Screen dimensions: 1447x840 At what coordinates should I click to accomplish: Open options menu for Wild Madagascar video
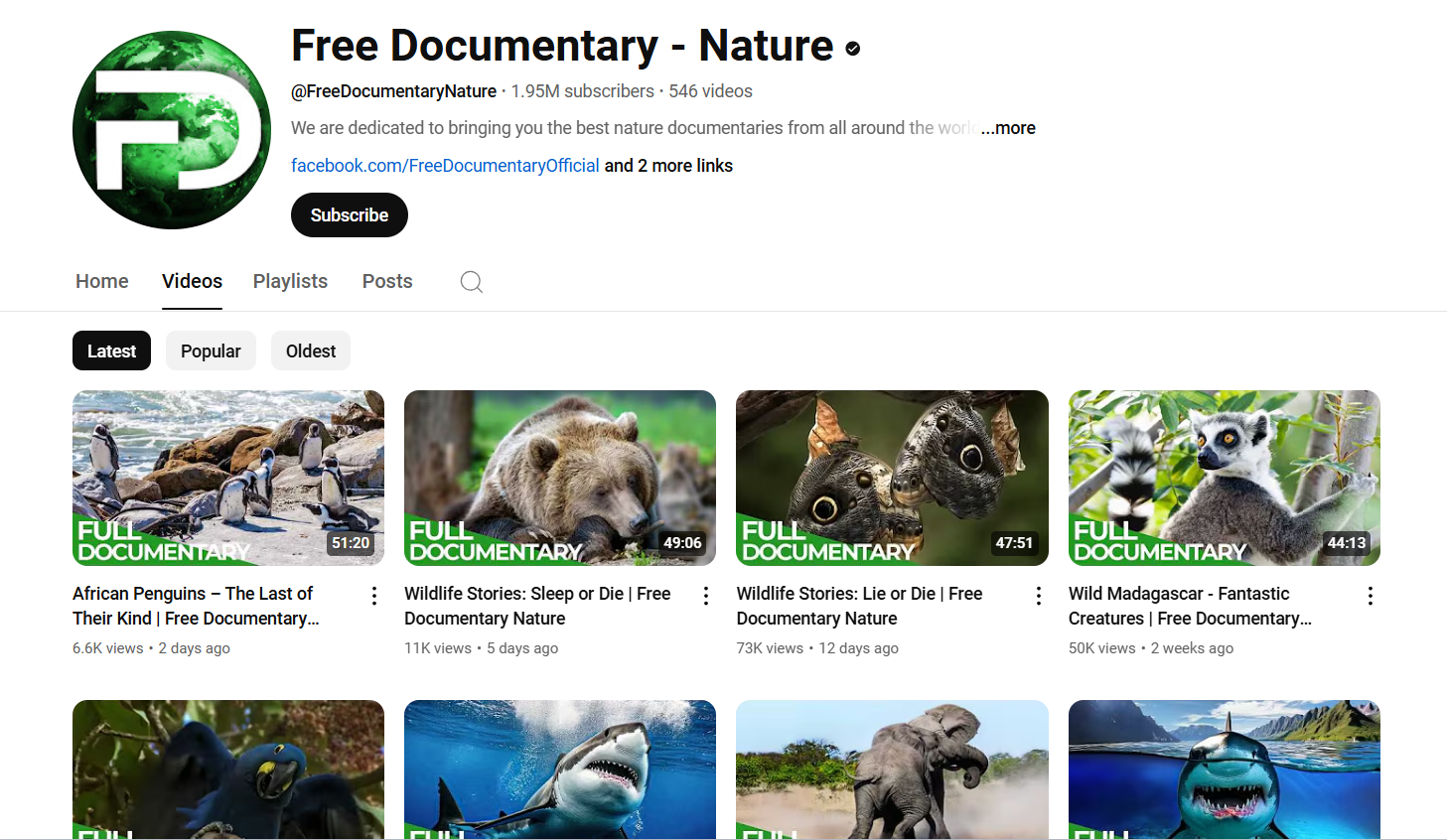coord(1371,596)
